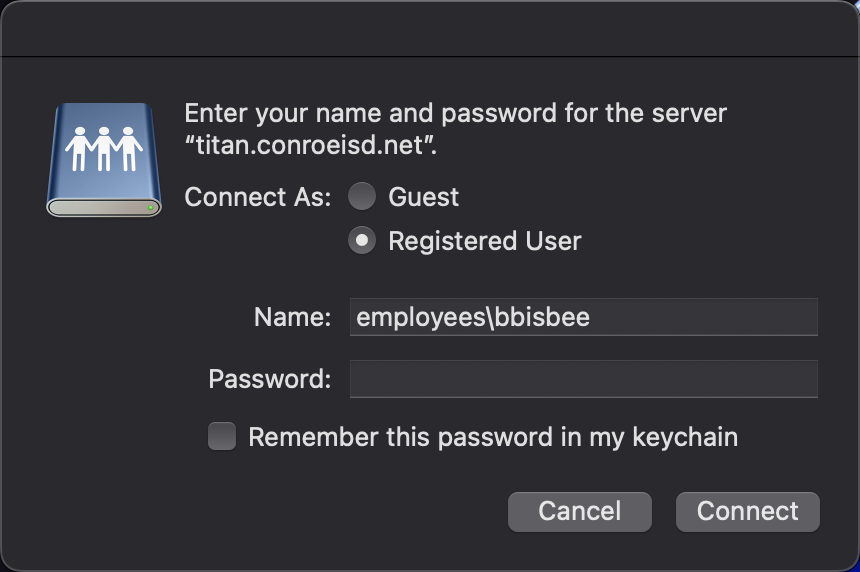Image resolution: width=860 pixels, height=572 pixels.
Task: Click the people figures on server icon
Action: click(x=104, y=149)
